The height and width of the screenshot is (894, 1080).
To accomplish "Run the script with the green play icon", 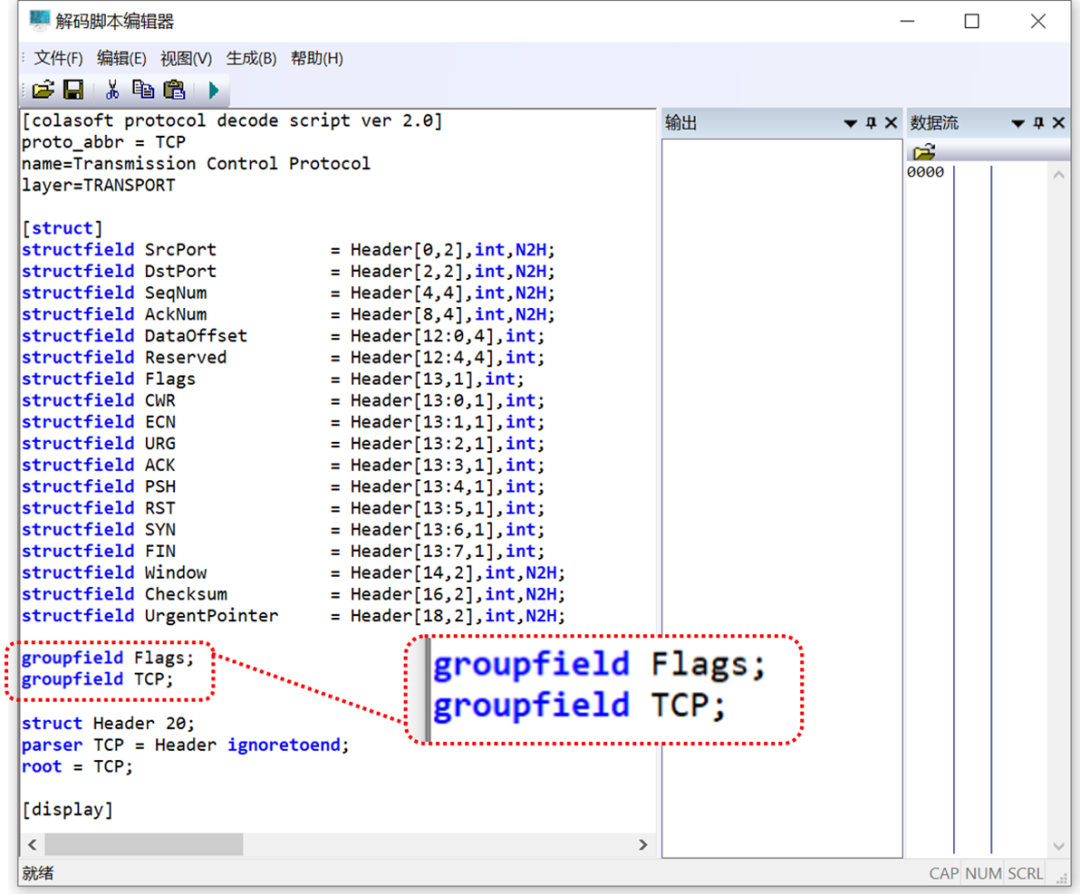I will click(213, 90).
